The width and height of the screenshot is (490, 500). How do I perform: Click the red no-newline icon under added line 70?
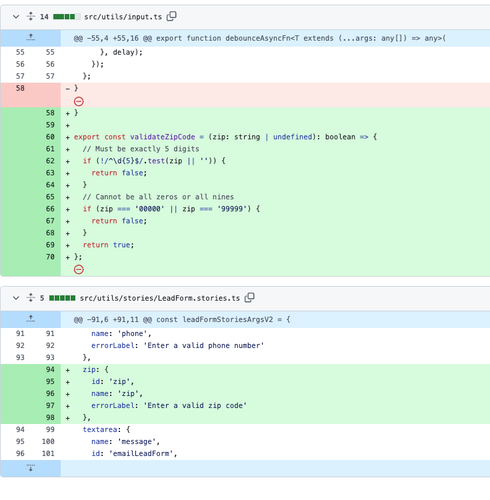pyautogui.click(x=79, y=269)
